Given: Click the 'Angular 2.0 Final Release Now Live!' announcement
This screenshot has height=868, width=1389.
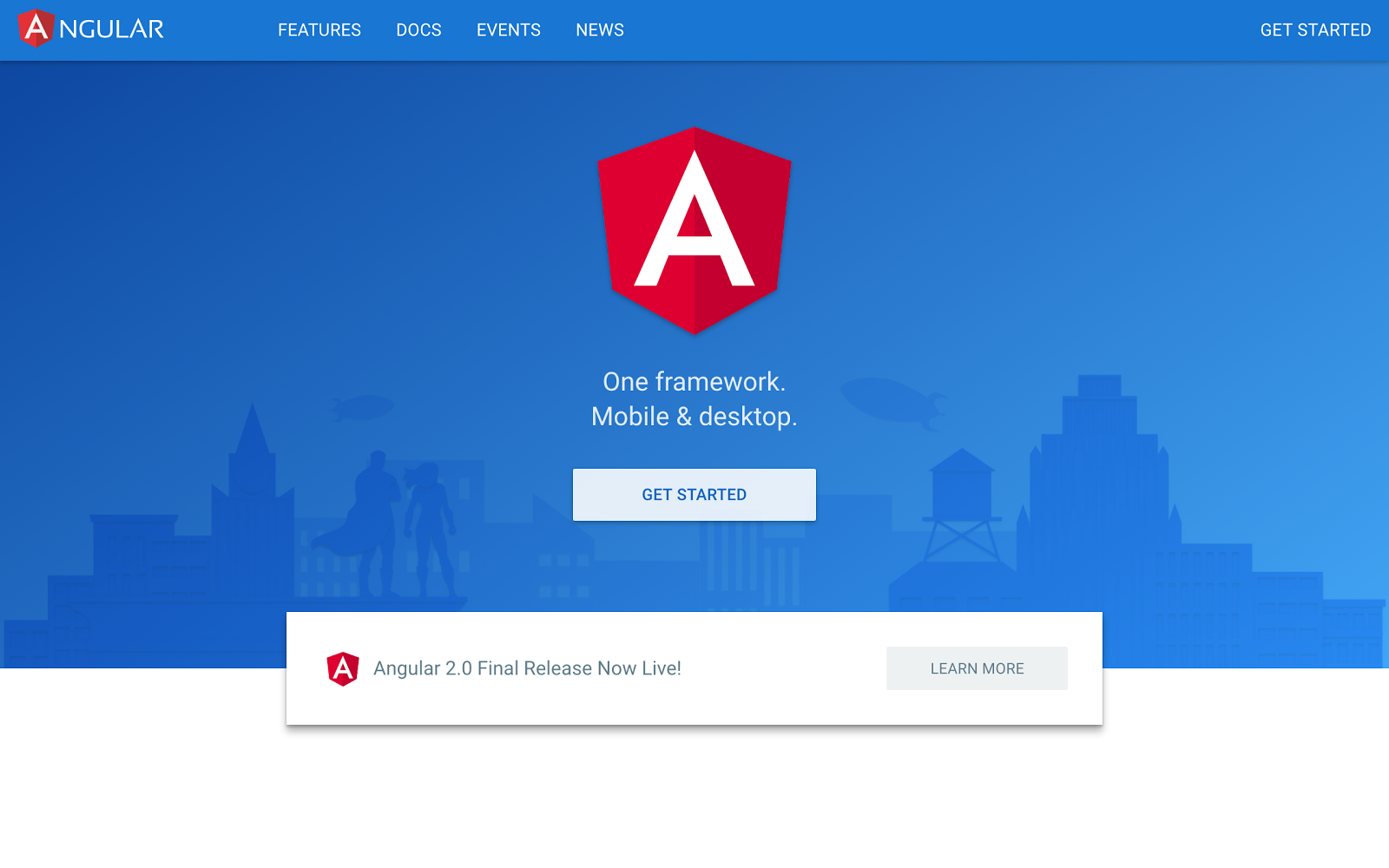Looking at the screenshot, I should coord(528,668).
